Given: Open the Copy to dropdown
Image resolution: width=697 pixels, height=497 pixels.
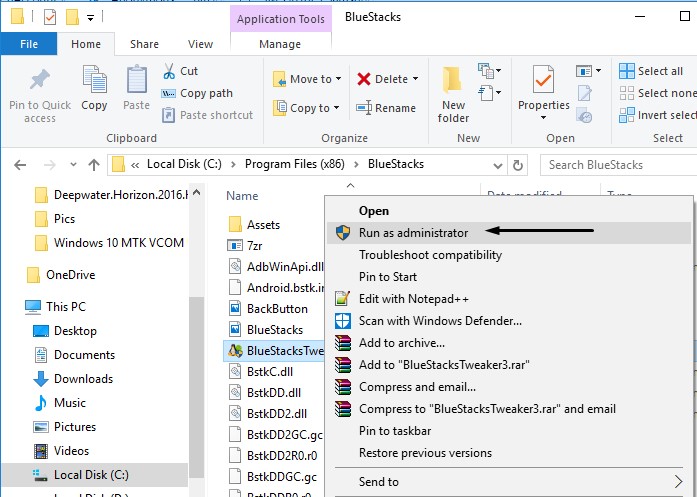Looking at the screenshot, I should 306,108.
